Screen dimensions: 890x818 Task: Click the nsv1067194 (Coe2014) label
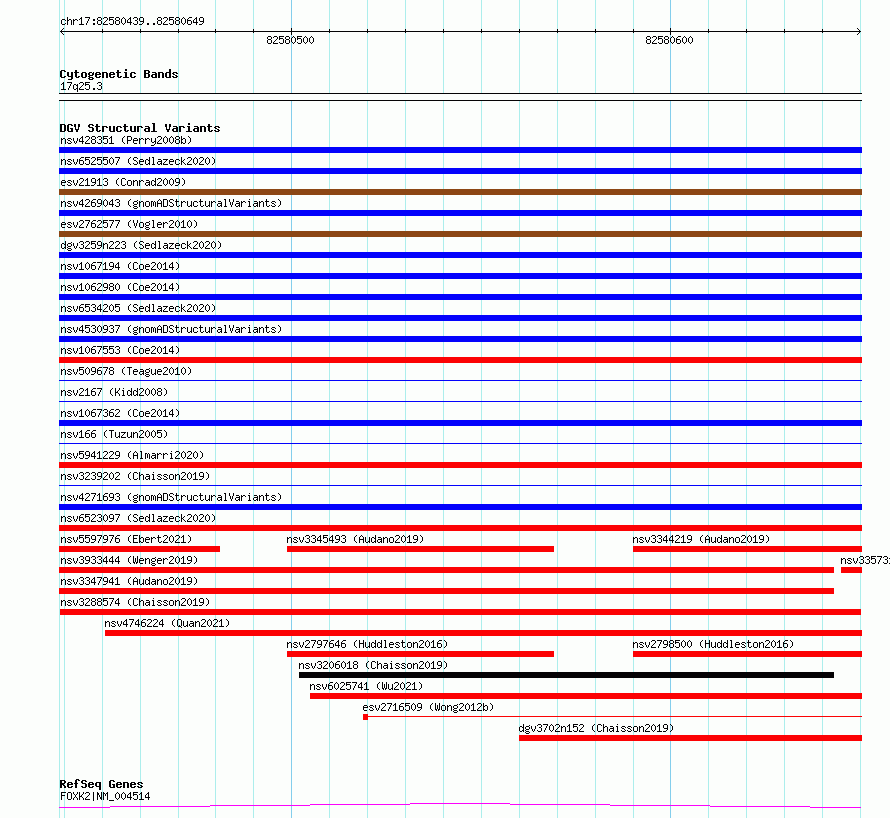tap(120, 266)
